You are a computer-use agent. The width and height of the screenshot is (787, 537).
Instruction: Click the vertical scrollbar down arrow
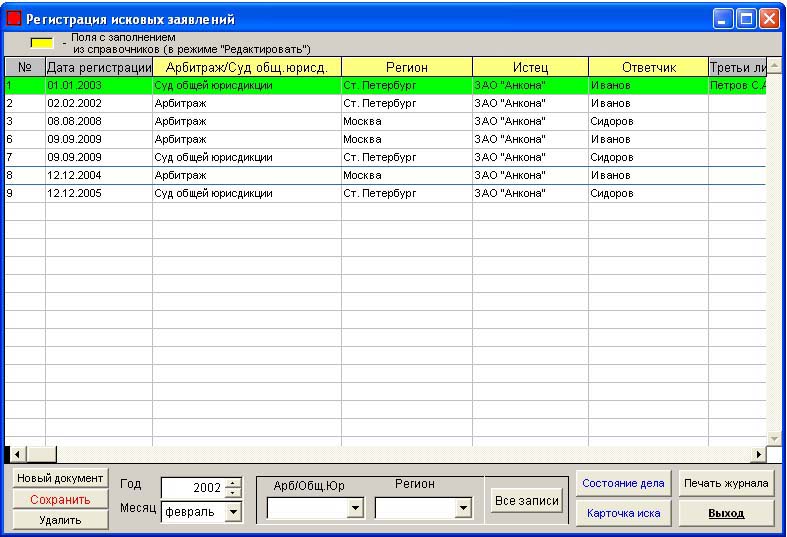coord(774,438)
